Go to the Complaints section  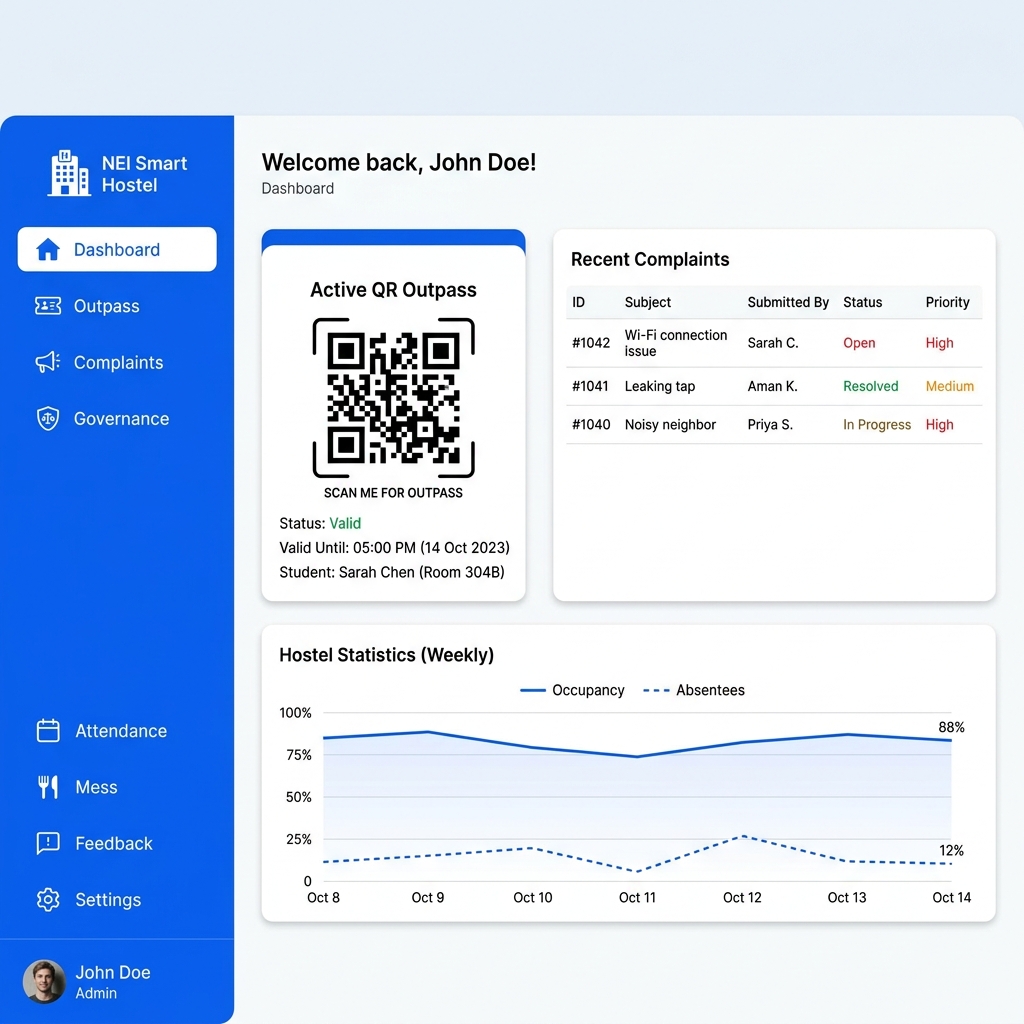pos(117,362)
